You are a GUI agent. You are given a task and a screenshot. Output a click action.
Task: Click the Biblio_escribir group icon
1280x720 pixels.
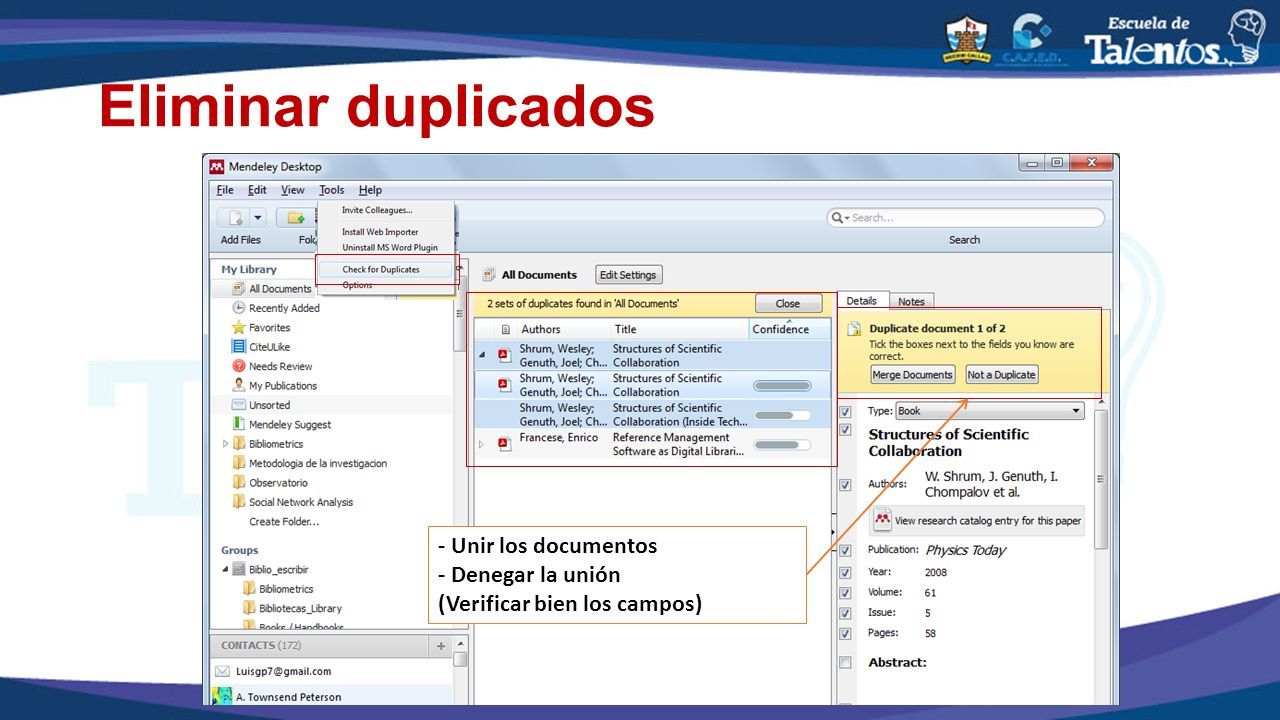[x=239, y=569]
